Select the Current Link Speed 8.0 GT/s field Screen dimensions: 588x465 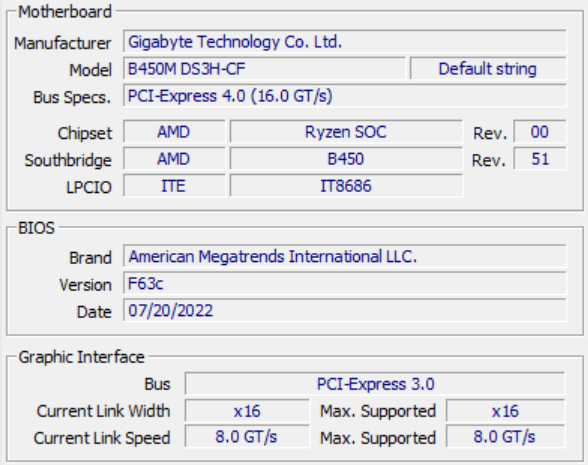(247, 436)
